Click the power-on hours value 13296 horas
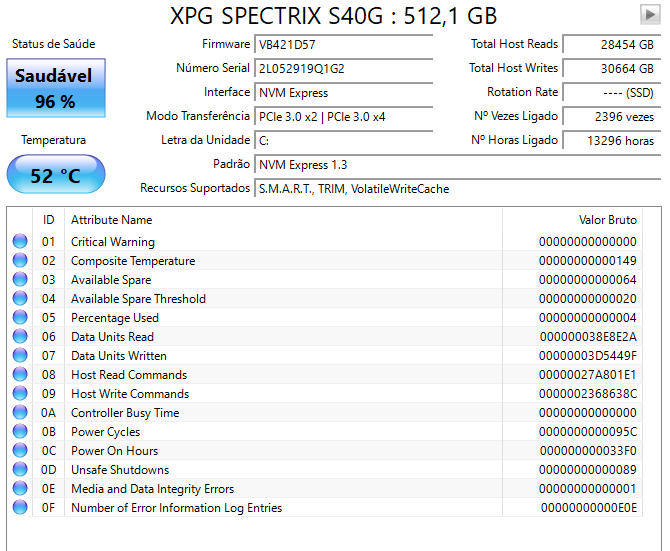This screenshot has width=670, height=551. [612, 141]
